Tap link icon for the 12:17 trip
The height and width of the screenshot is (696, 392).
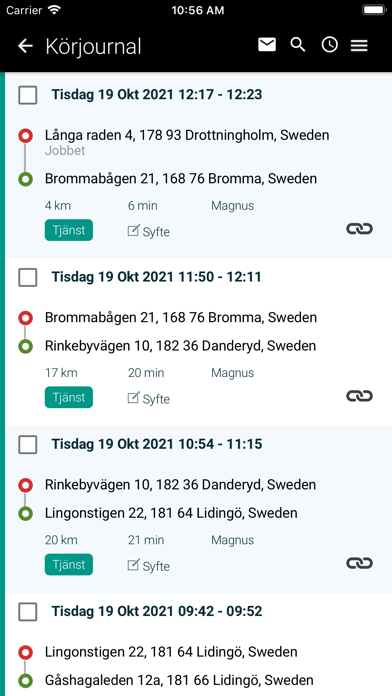(x=359, y=229)
